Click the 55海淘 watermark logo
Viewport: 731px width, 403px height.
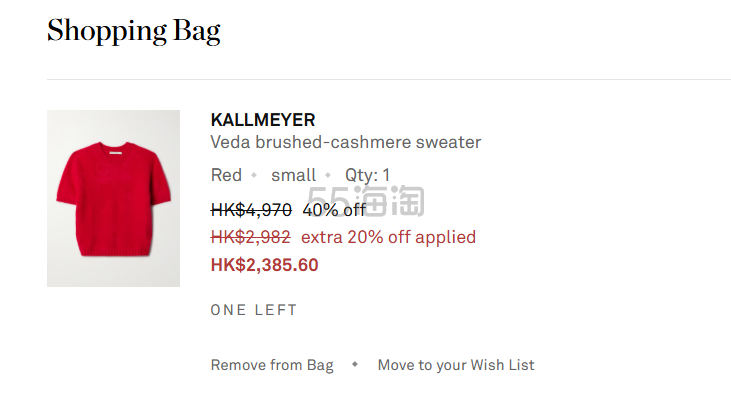click(x=366, y=201)
